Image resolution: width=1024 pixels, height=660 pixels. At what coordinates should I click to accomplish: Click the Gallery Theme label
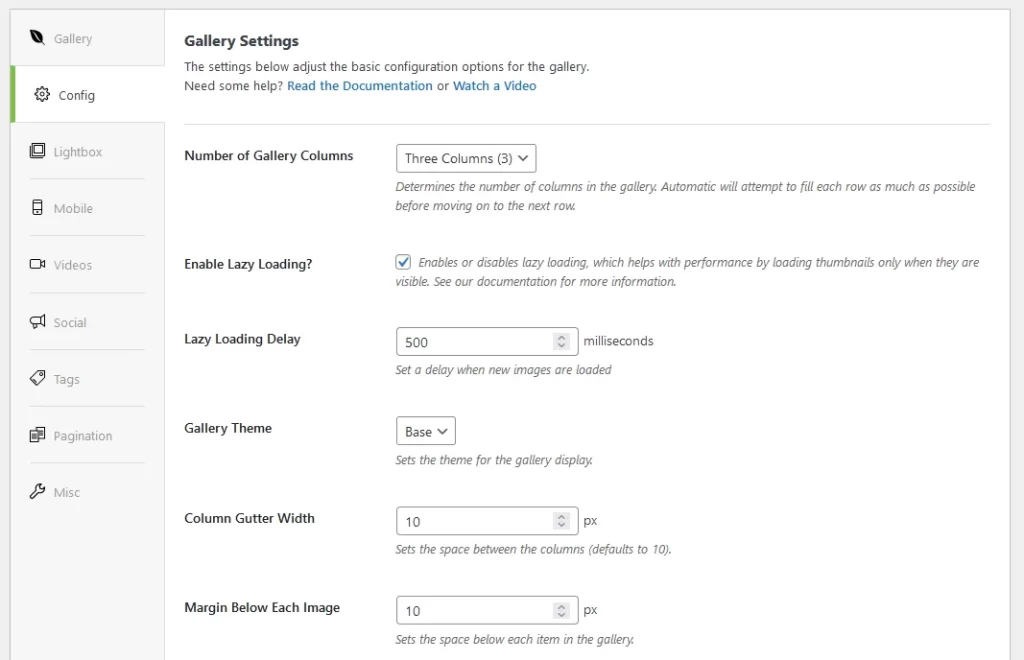(x=228, y=428)
